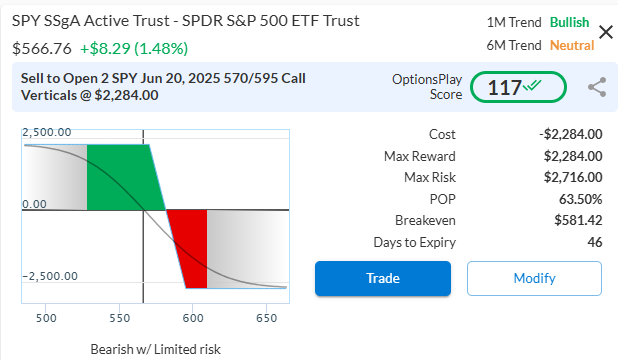
Task: Close the SPY strategy panel
Action: (x=605, y=32)
